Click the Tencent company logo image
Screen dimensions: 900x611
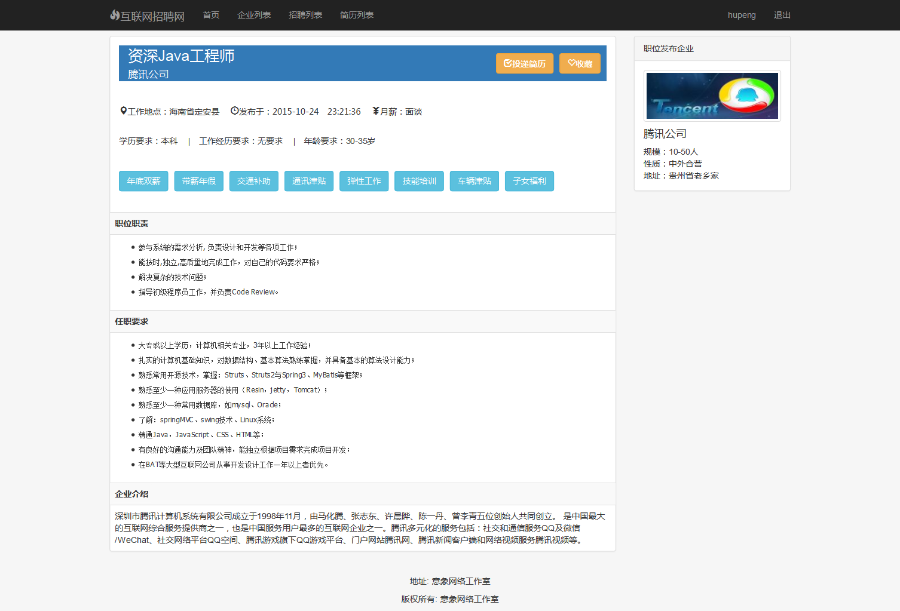(x=711, y=95)
